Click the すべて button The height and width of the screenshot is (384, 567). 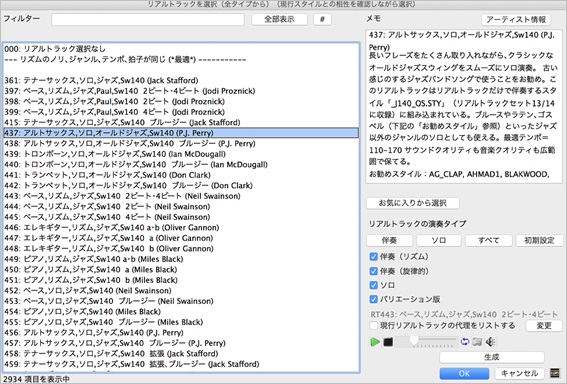pyautogui.click(x=489, y=240)
